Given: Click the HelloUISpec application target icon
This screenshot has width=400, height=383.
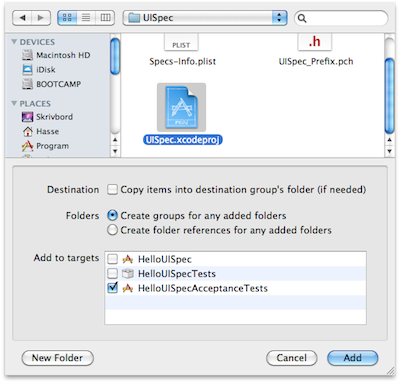Looking at the screenshot, I should (127, 259).
